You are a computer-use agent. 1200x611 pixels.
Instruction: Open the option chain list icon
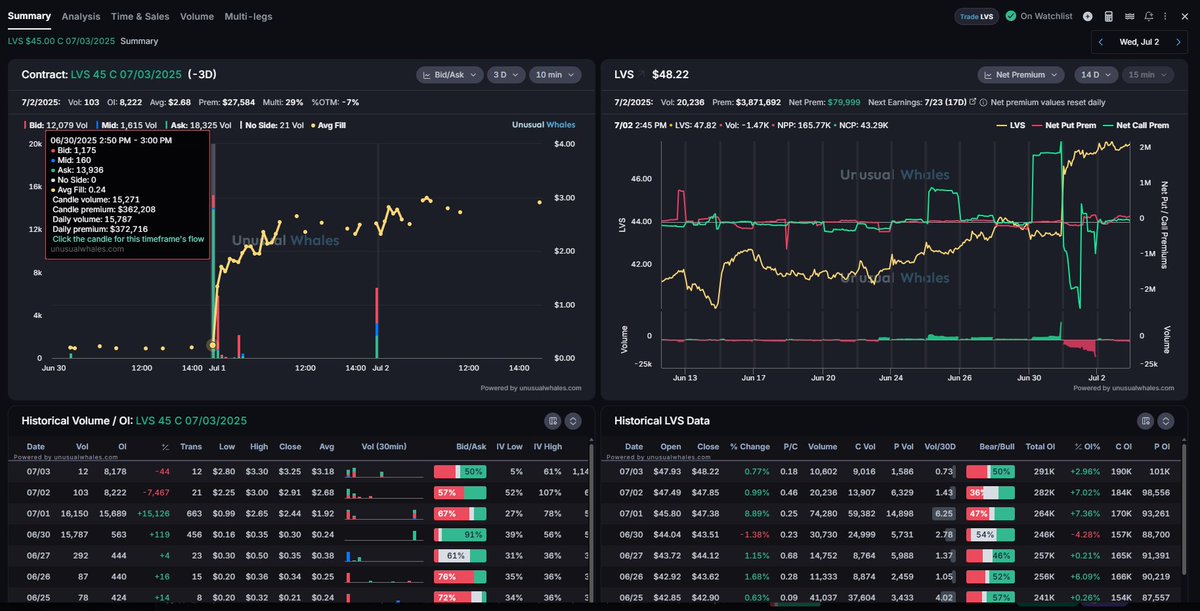pyautogui.click(x=1129, y=16)
